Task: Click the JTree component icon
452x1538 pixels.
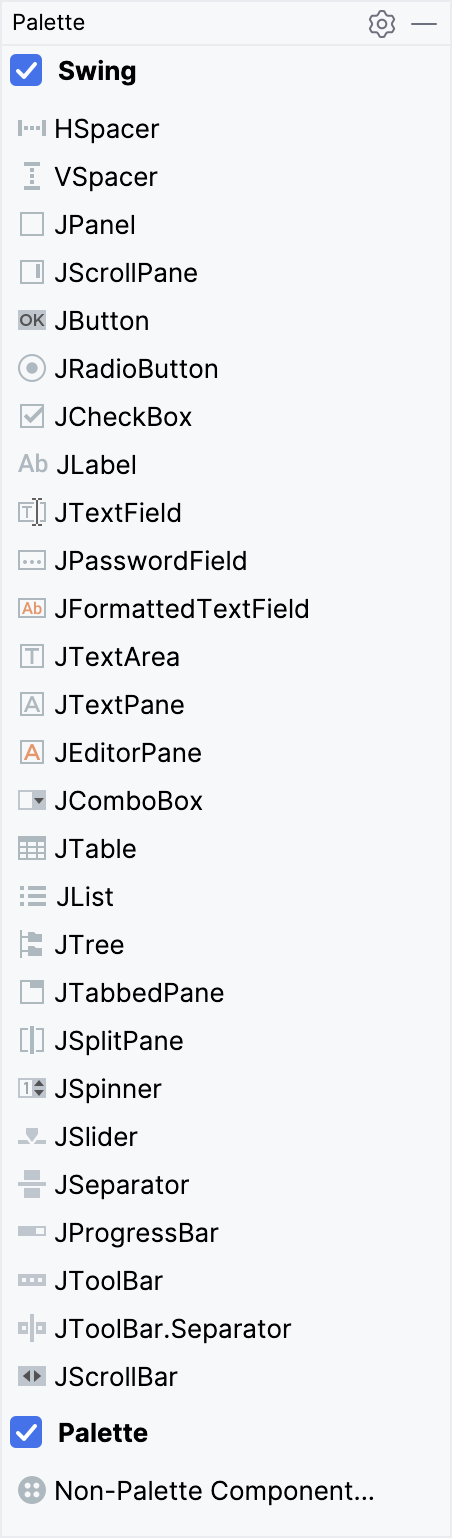Action: coord(32,945)
